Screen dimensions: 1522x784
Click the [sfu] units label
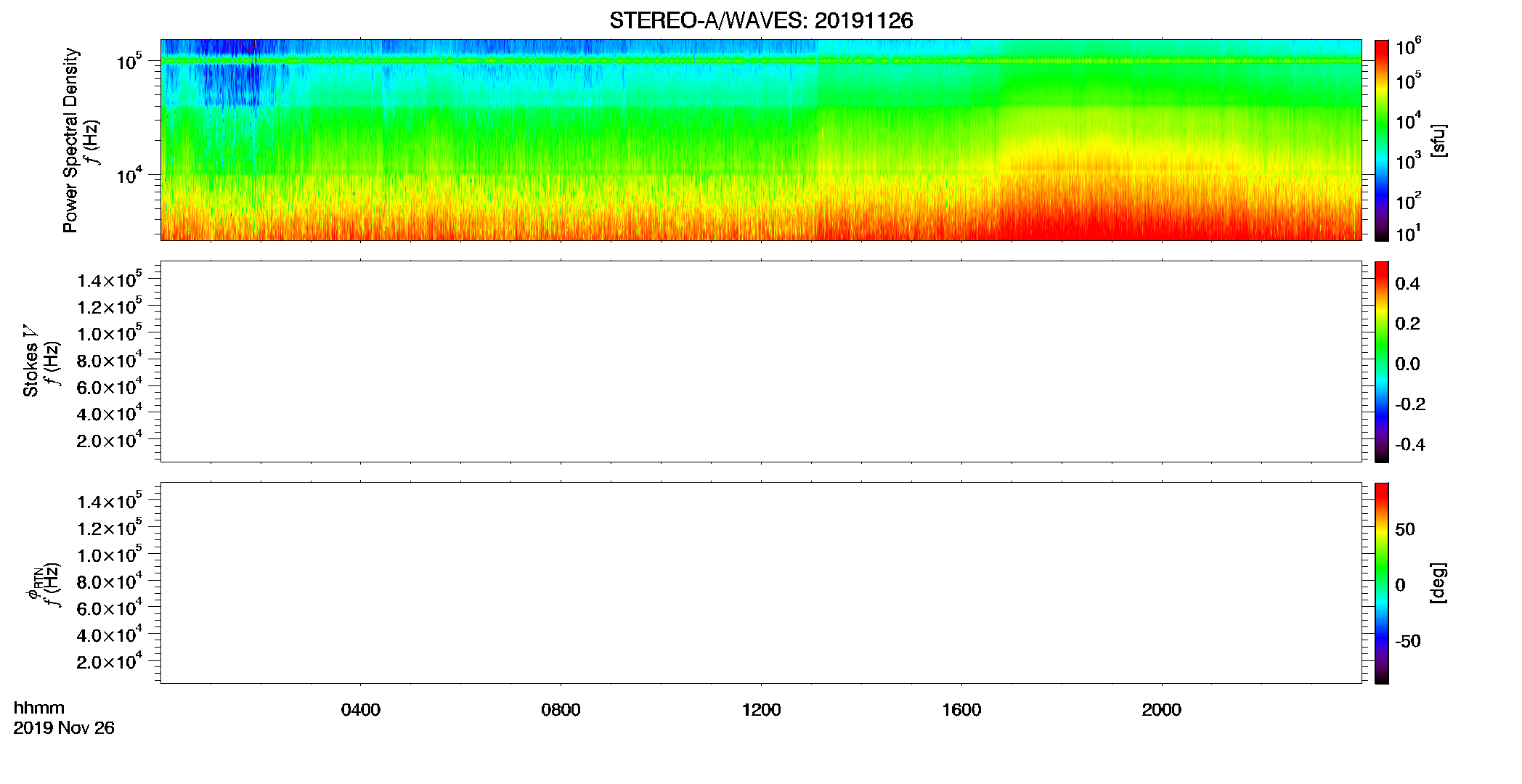(x=1438, y=140)
